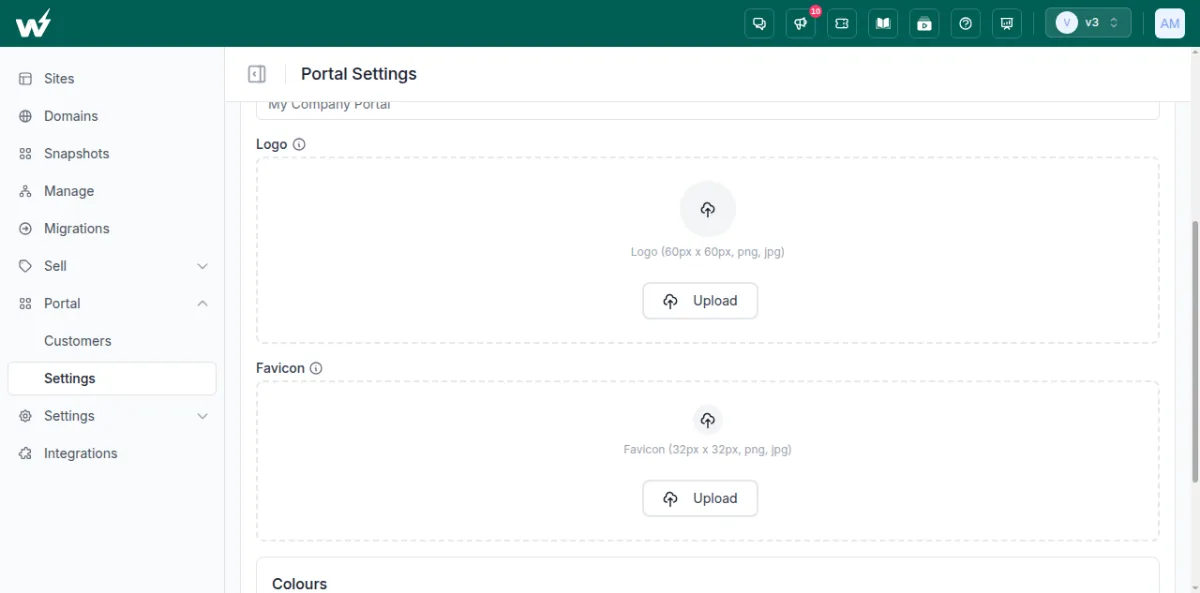Open the documentation book icon
Image resolution: width=1200 pixels, height=593 pixels.
click(883, 24)
